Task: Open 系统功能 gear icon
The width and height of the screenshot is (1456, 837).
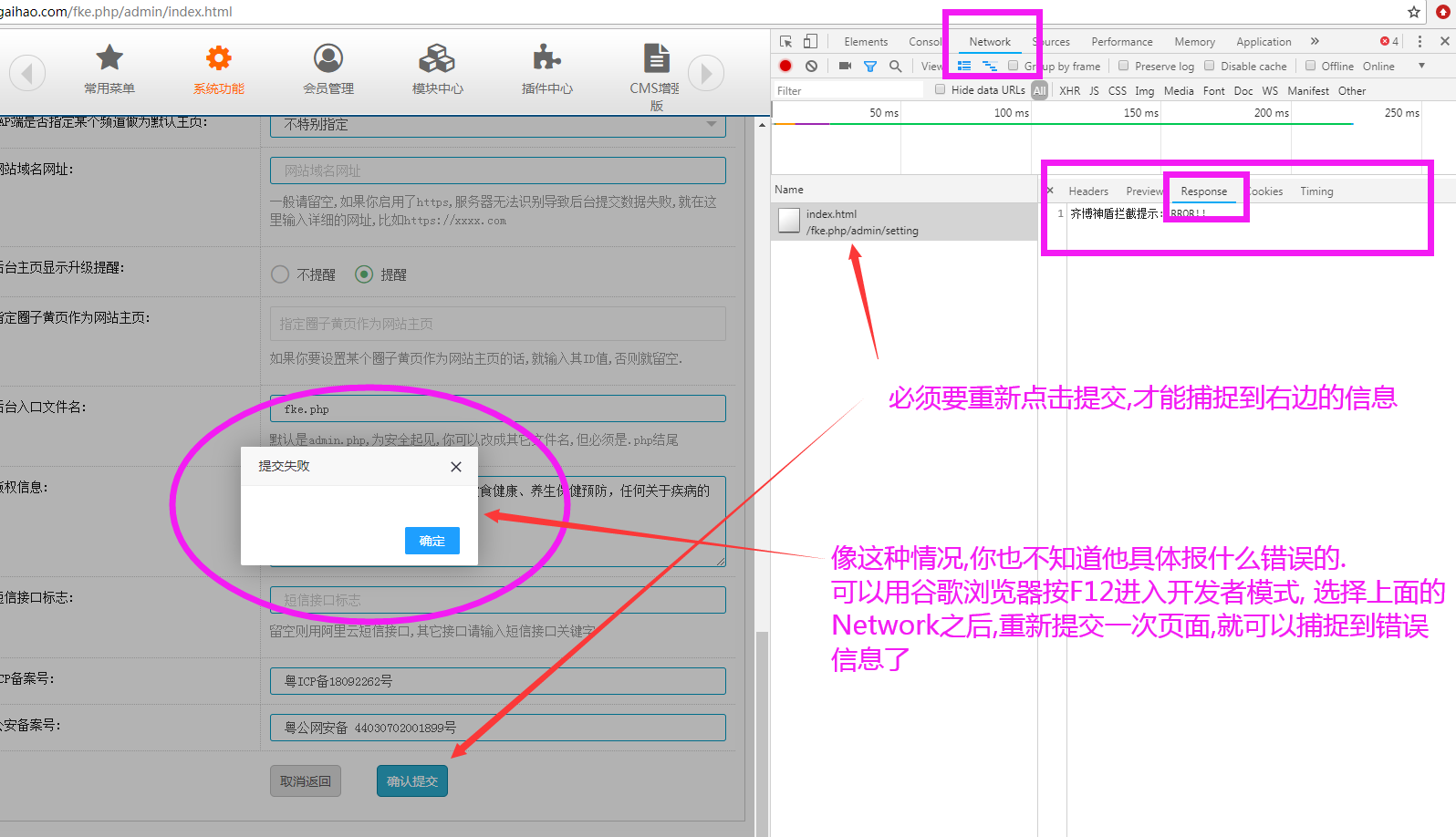Action: 218,58
